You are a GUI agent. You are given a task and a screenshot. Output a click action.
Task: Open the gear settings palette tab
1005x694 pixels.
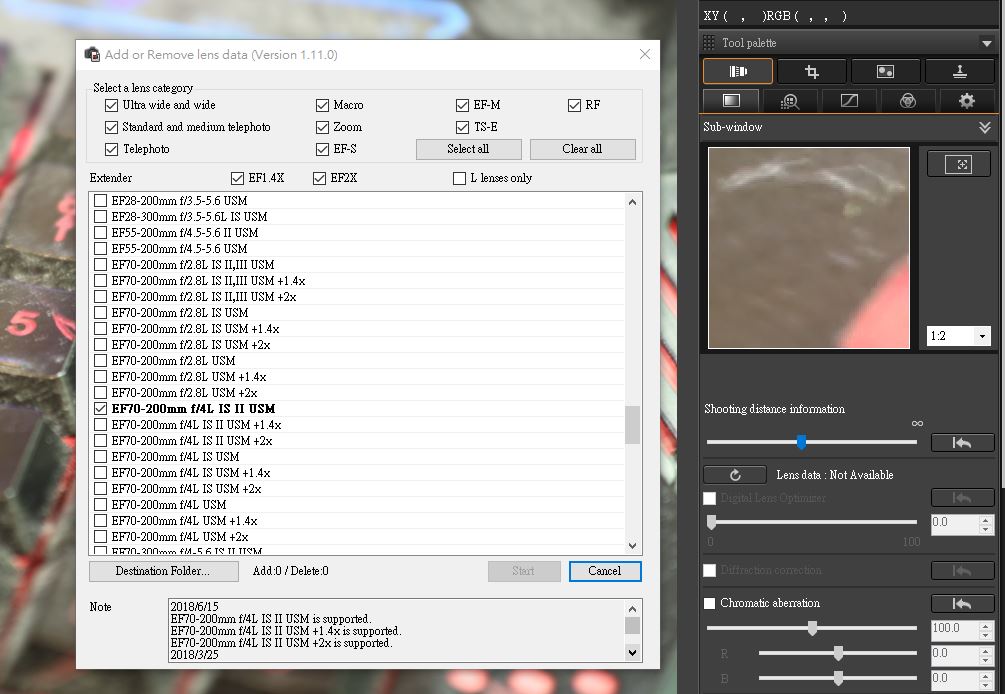click(966, 100)
